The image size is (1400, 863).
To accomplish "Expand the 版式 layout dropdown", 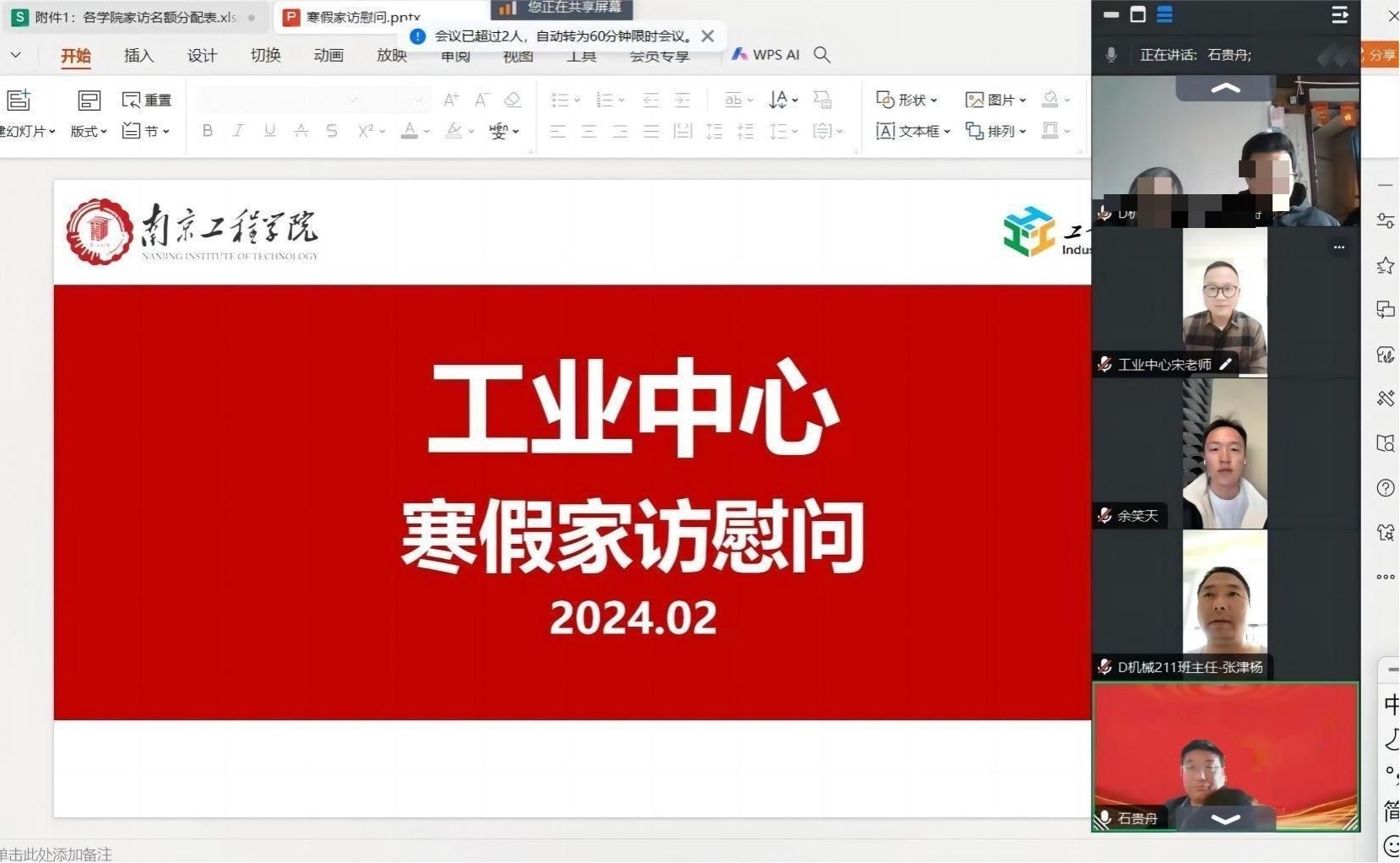I will coord(88,131).
